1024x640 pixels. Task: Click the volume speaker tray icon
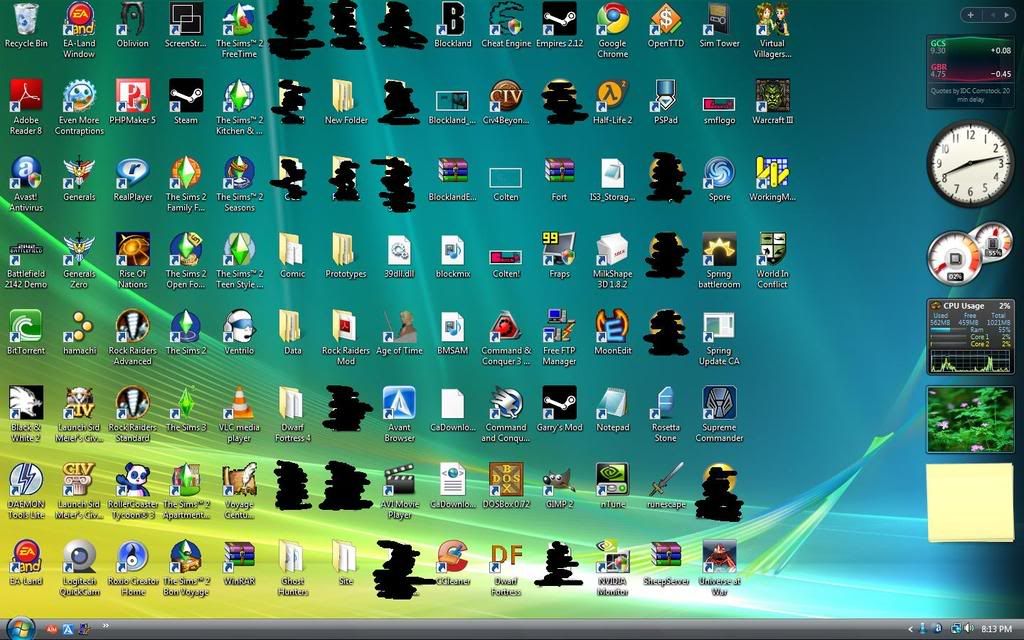pos(968,629)
